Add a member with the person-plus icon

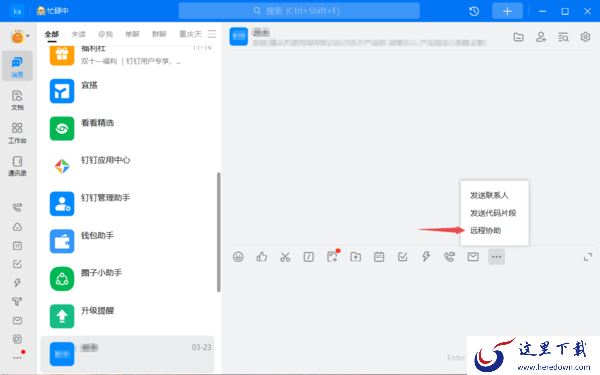coord(541,37)
